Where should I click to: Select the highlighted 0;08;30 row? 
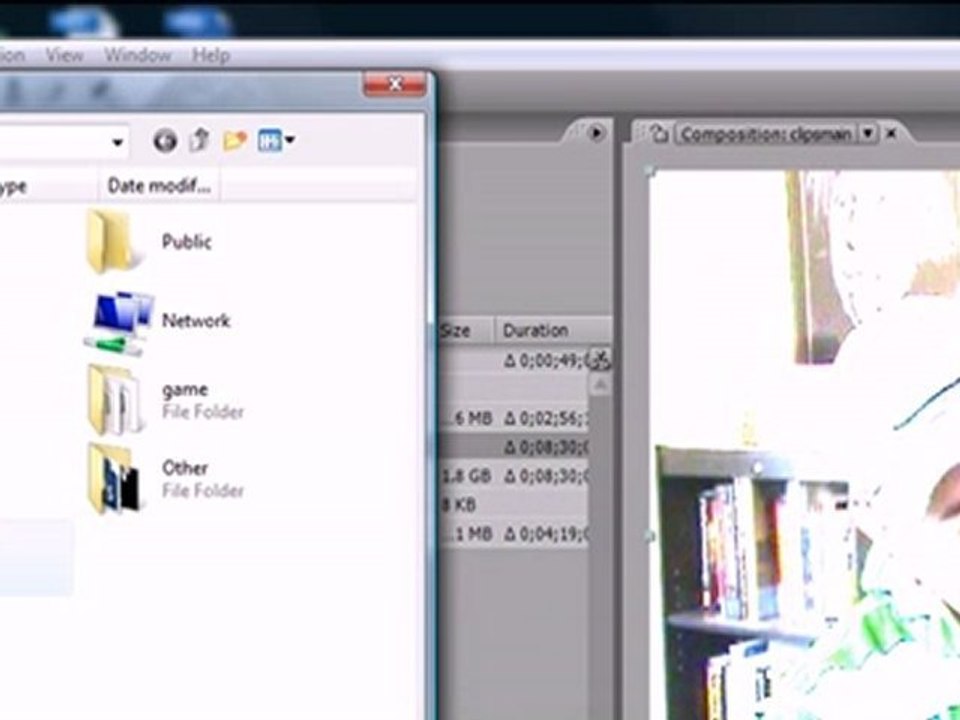(x=513, y=447)
